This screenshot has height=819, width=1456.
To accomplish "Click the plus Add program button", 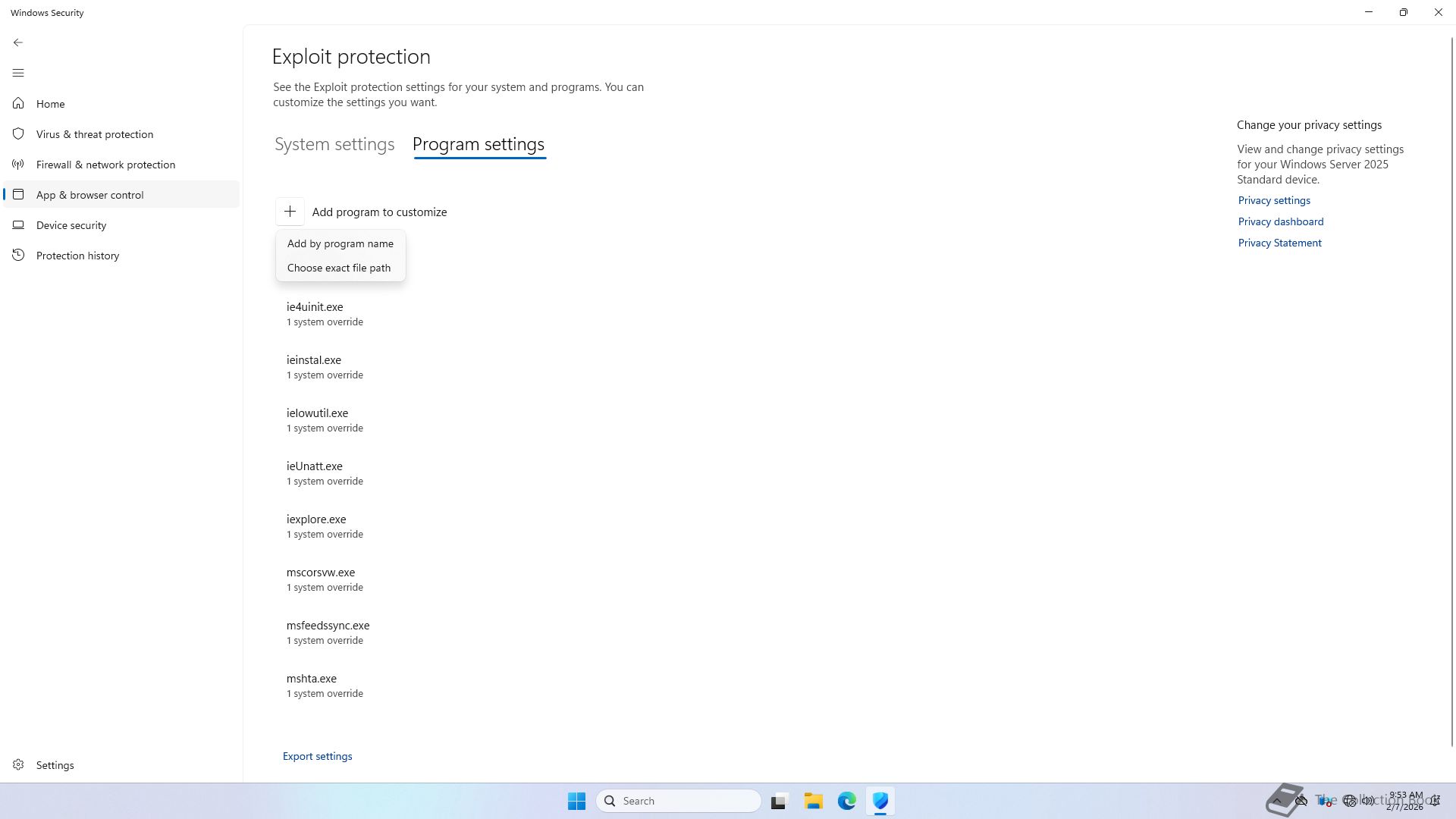I will tap(290, 212).
